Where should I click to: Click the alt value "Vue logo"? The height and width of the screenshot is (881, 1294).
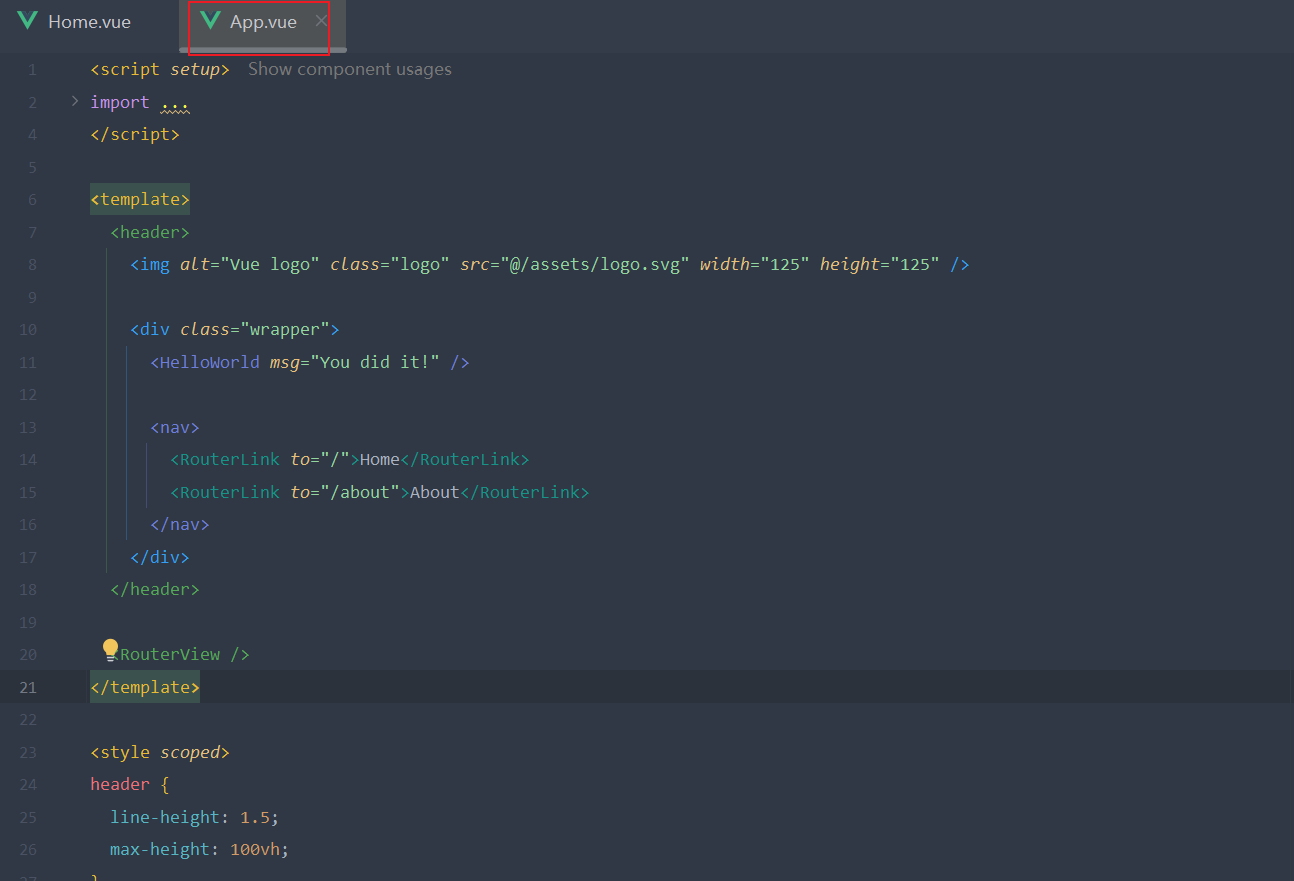tap(270, 264)
